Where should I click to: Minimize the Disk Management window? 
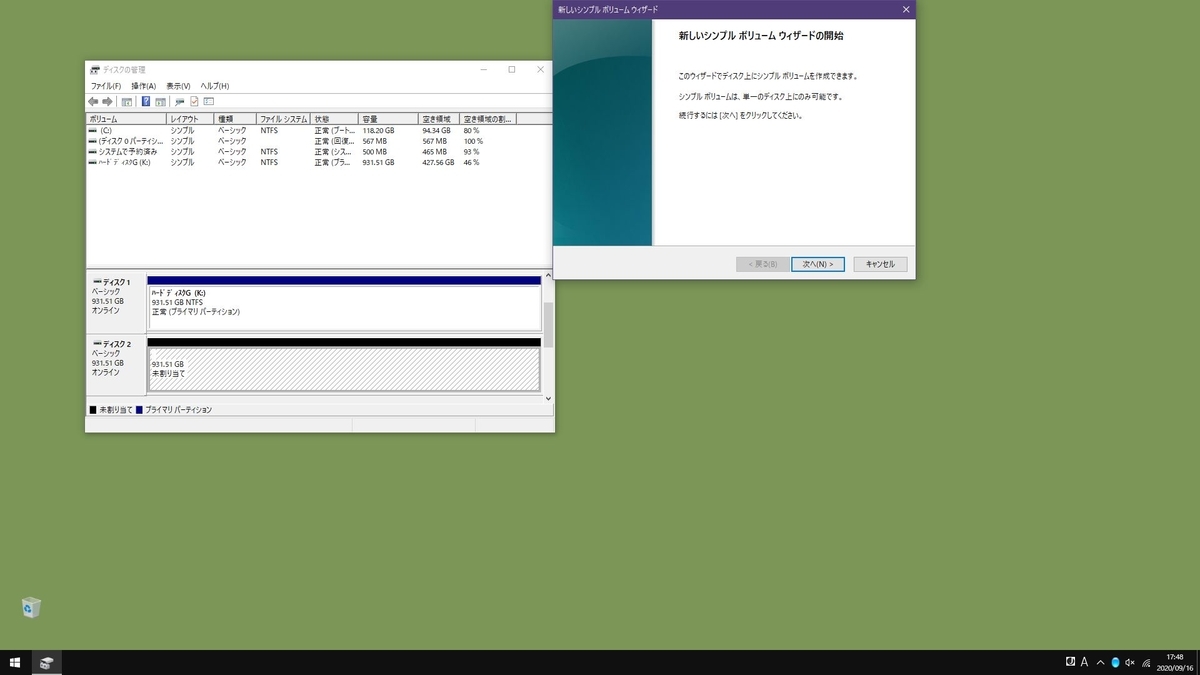[x=483, y=70]
